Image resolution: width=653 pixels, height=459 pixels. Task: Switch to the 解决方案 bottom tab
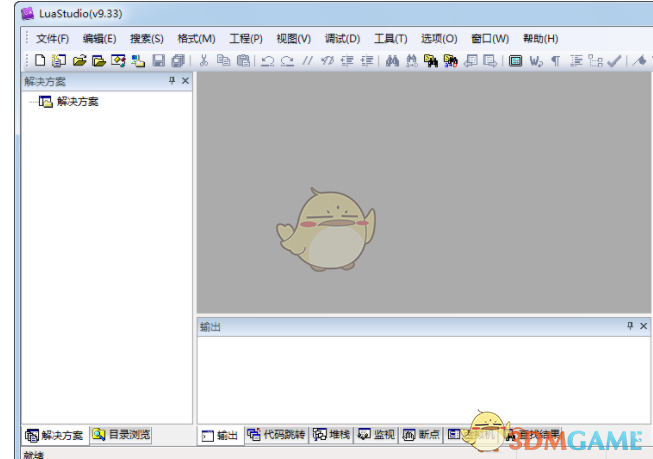(x=55, y=436)
